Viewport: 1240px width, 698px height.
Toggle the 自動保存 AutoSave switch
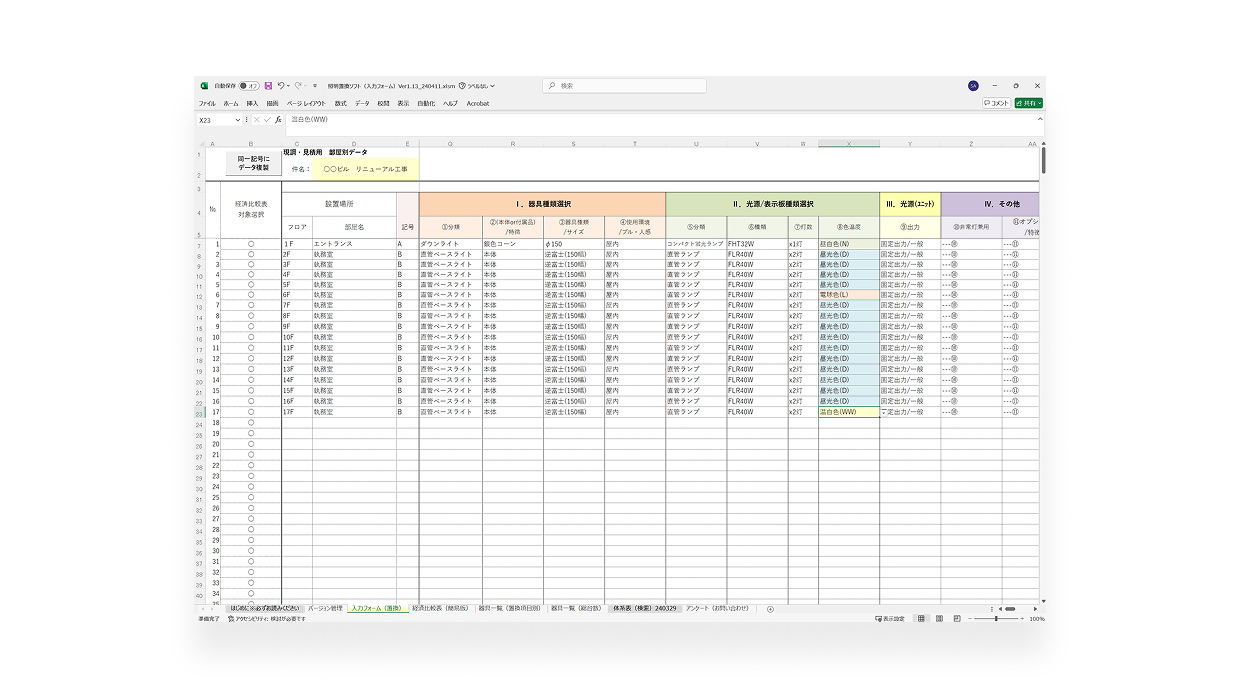(x=249, y=86)
